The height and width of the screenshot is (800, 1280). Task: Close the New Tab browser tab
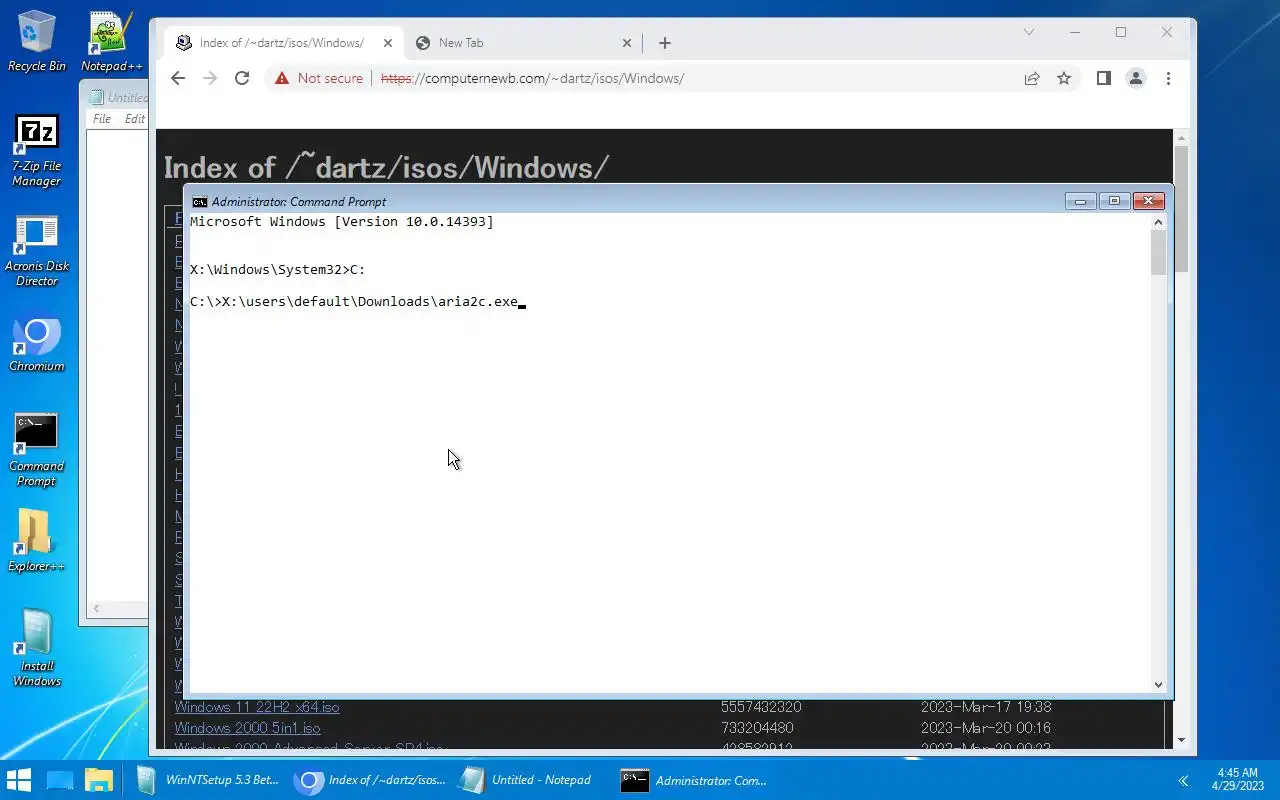click(x=627, y=43)
